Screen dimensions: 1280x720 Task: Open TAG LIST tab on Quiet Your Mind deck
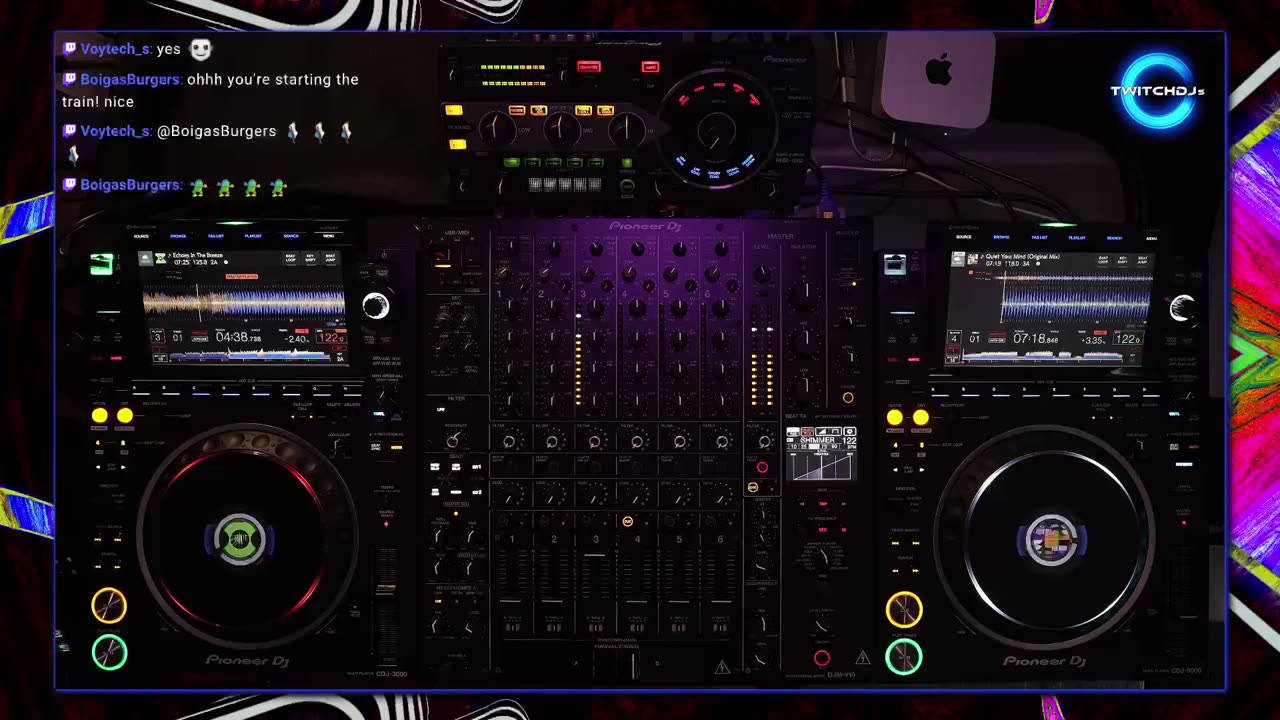tap(1040, 237)
